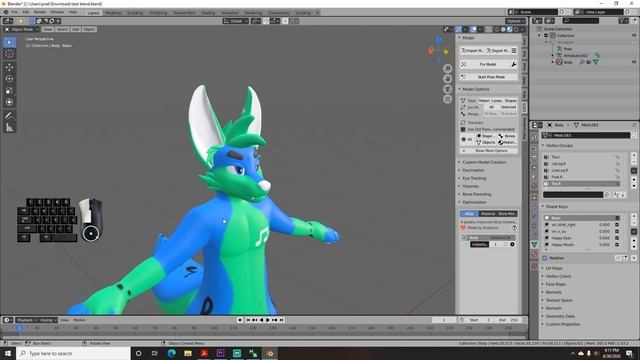Click the help question mark in Optimization panel
Viewport: 640px width, 360px height.
point(514,228)
